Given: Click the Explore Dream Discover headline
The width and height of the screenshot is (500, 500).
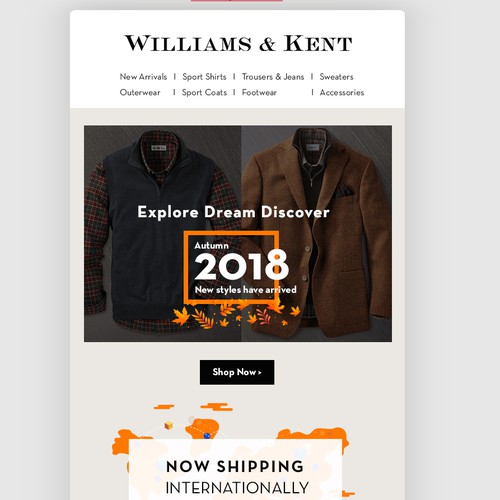Looking at the screenshot, I should pos(233,212).
